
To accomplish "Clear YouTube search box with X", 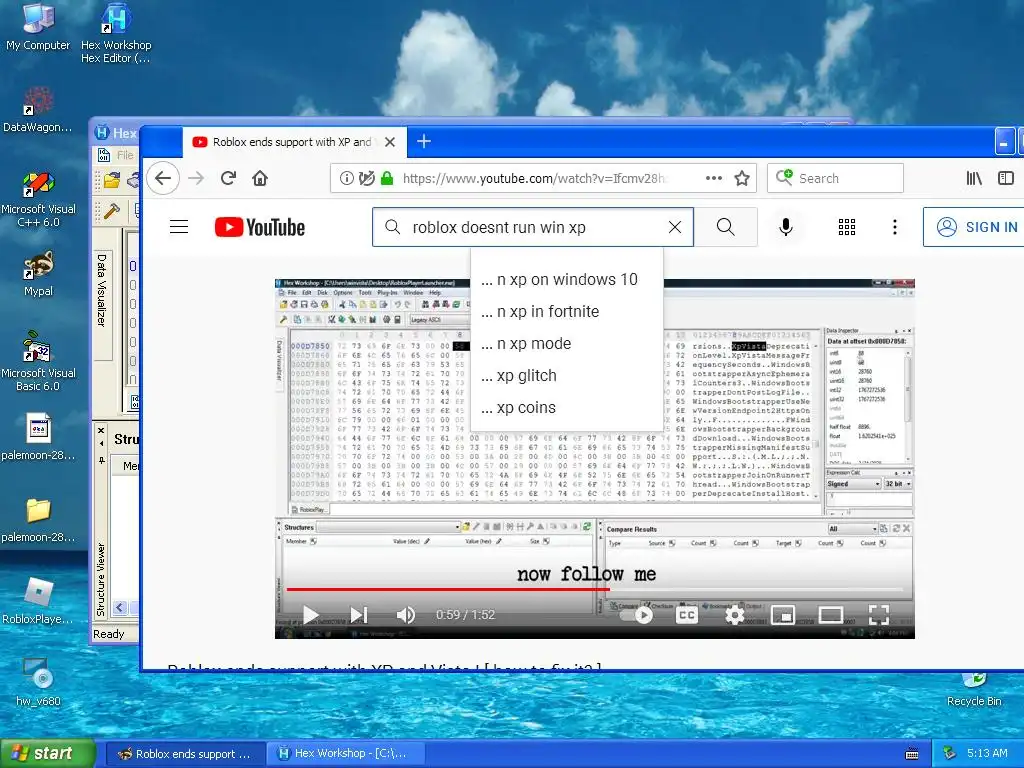I will [675, 227].
